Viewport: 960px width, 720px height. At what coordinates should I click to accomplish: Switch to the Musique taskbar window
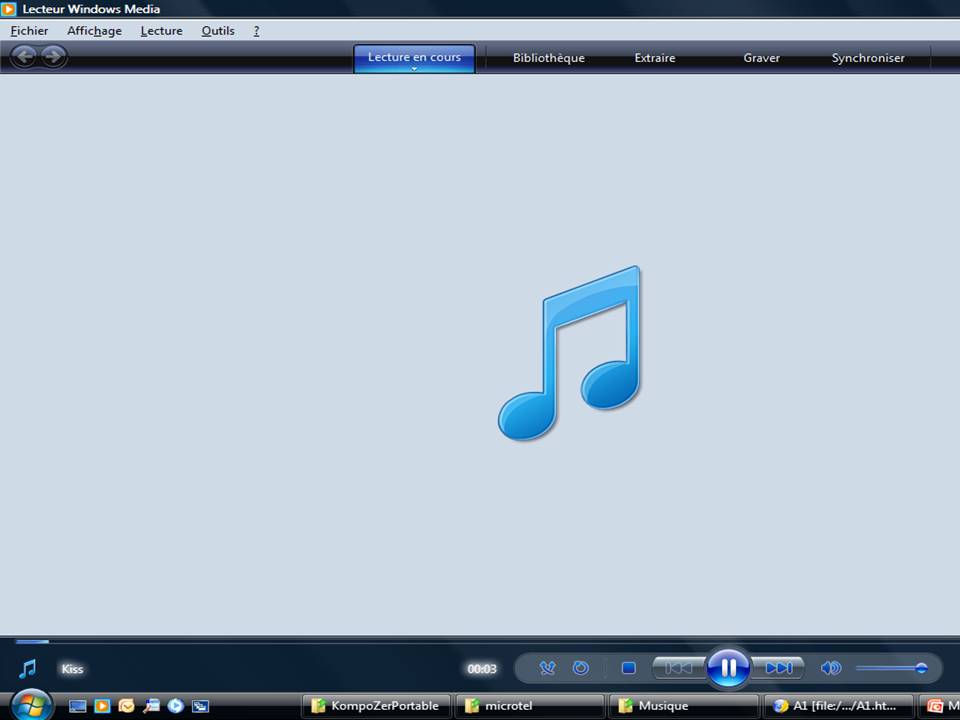click(x=683, y=706)
